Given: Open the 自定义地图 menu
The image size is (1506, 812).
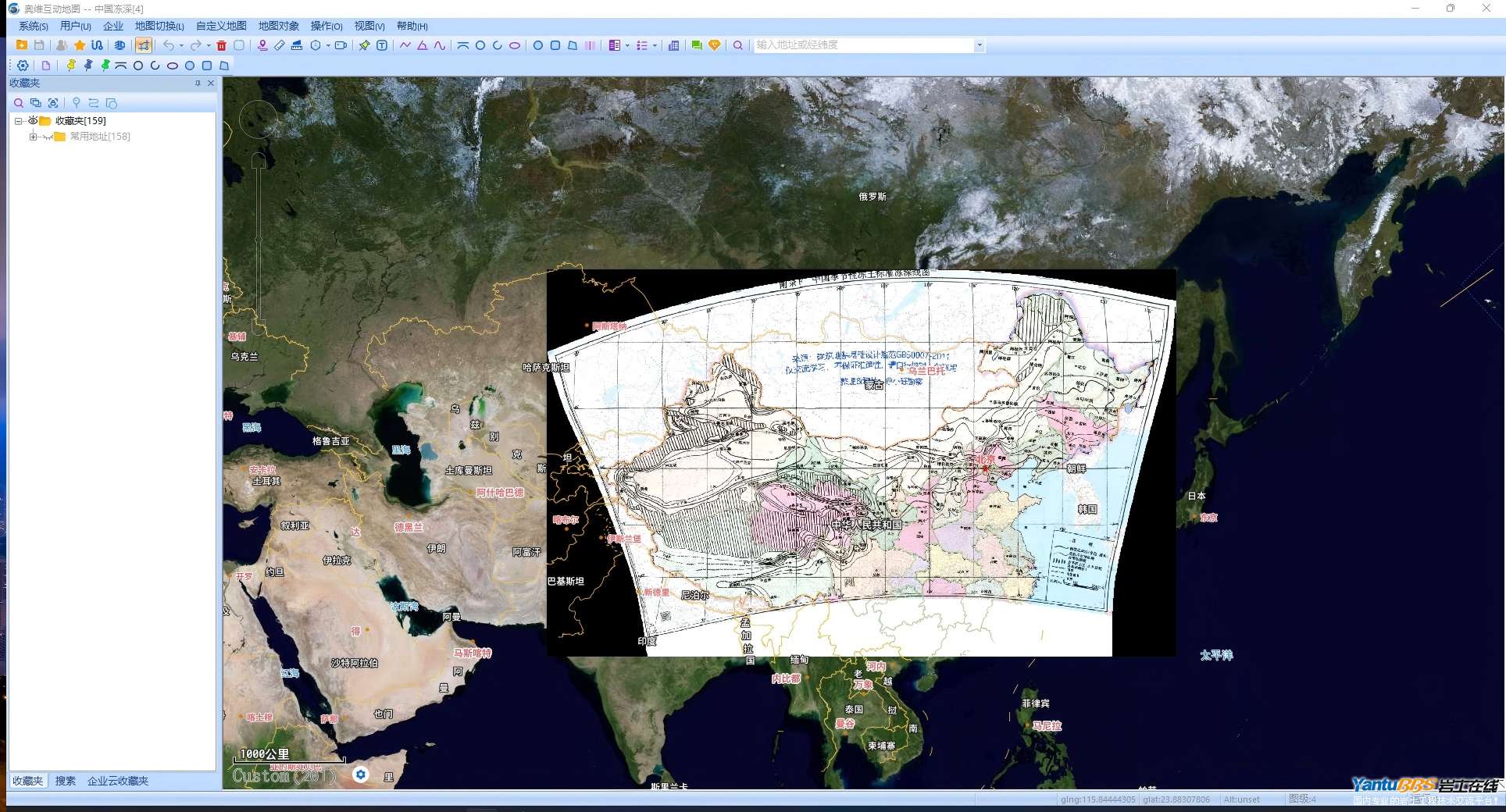Looking at the screenshot, I should pos(221,27).
